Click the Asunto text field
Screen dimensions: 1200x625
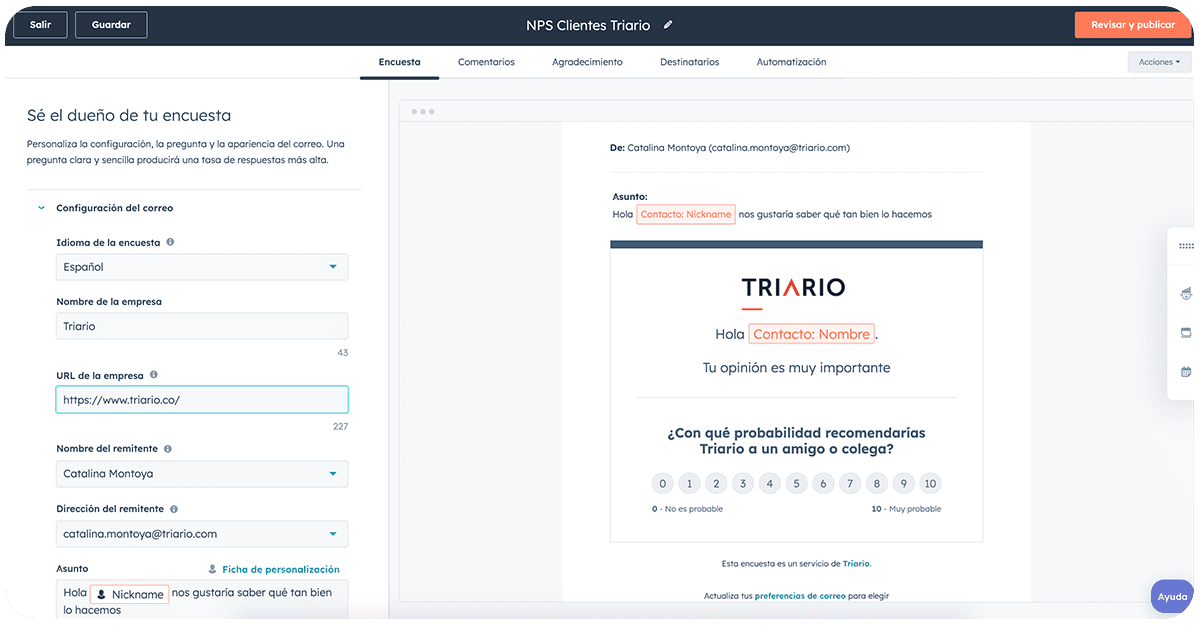pos(202,600)
